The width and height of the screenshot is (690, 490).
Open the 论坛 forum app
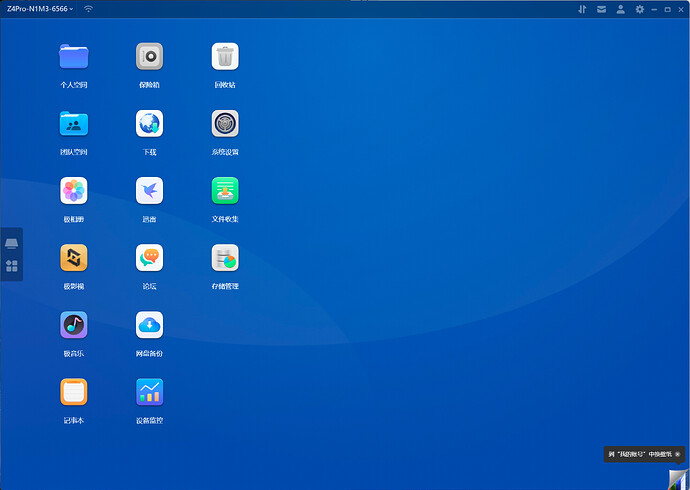149,258
